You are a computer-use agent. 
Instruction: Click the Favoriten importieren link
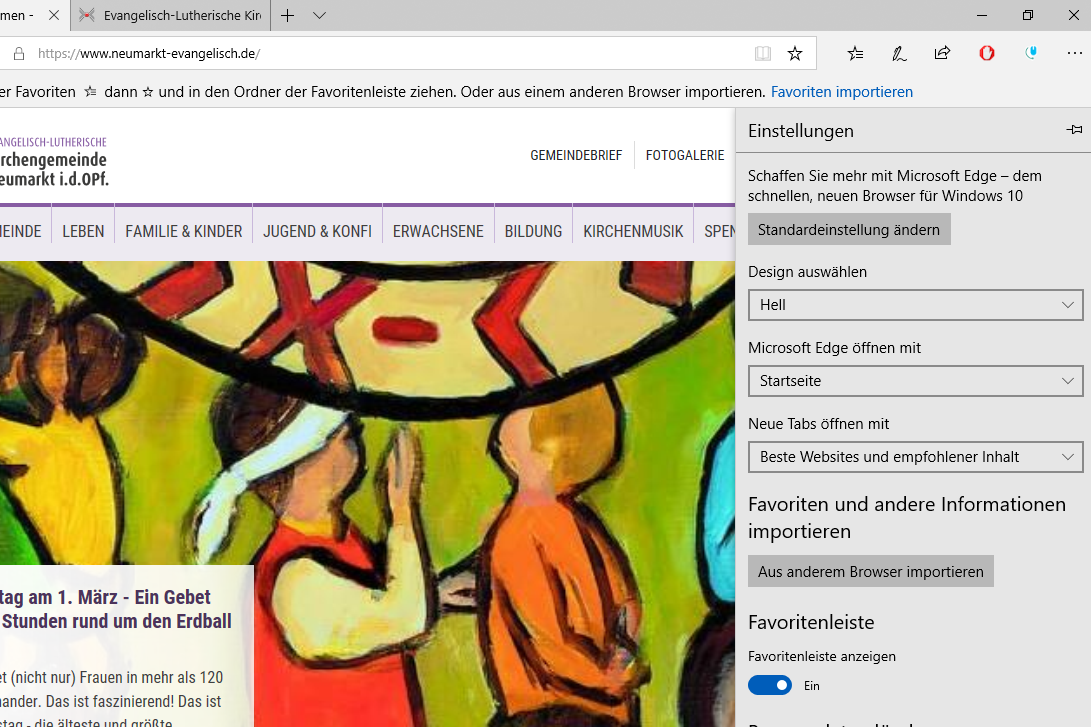[x=842, y=92]
